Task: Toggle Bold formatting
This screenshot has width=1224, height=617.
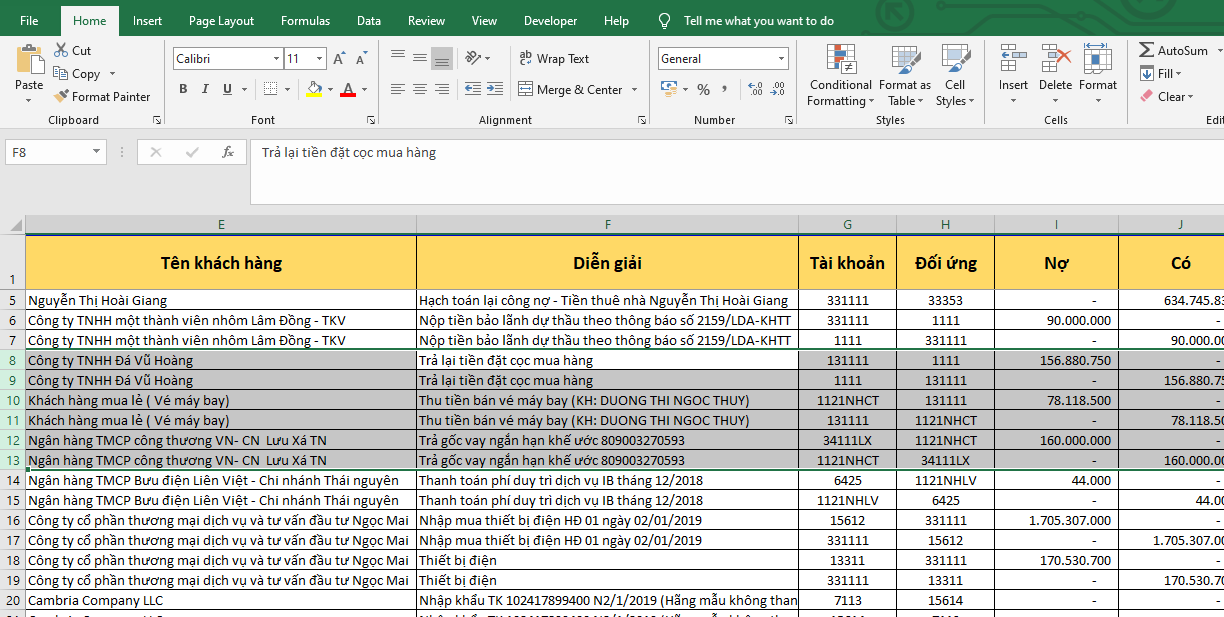Action: coord(183,90)
